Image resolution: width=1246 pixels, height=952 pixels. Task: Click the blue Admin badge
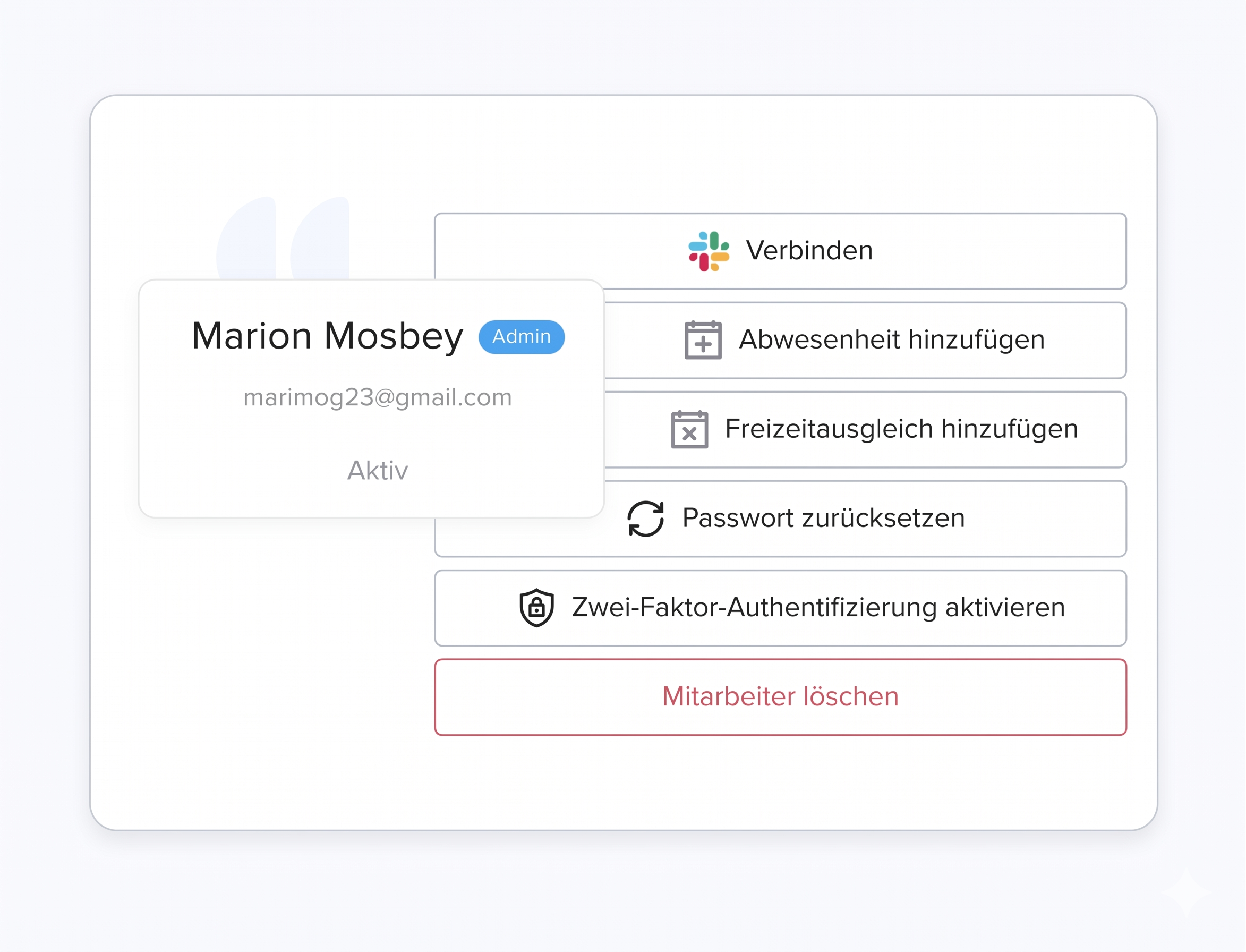coord(521,337)
